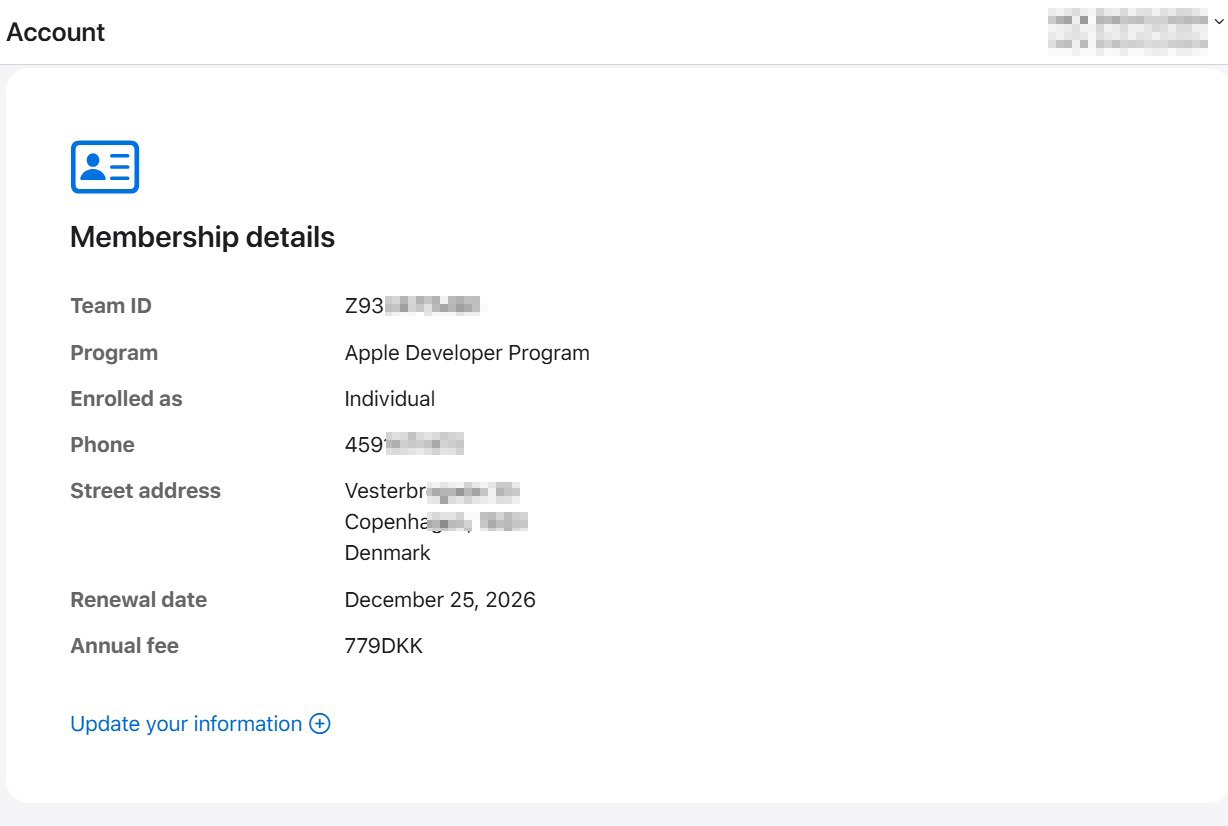Click the December 25, 2026 renewal date
The width and height of the screenshot is (1228, 826).
(x=440, y=600)
